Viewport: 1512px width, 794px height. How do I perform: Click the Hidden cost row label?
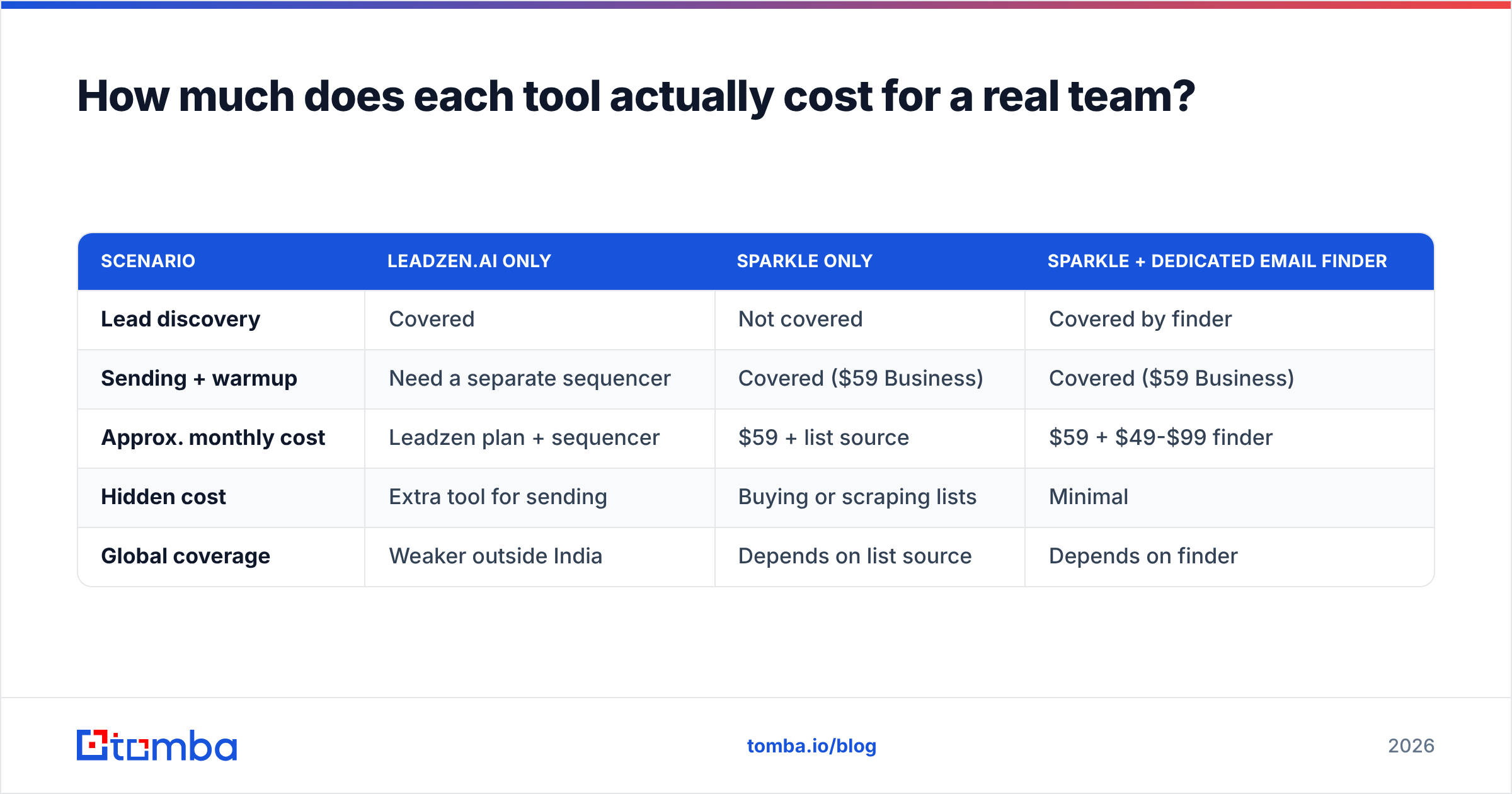point(163,497)
